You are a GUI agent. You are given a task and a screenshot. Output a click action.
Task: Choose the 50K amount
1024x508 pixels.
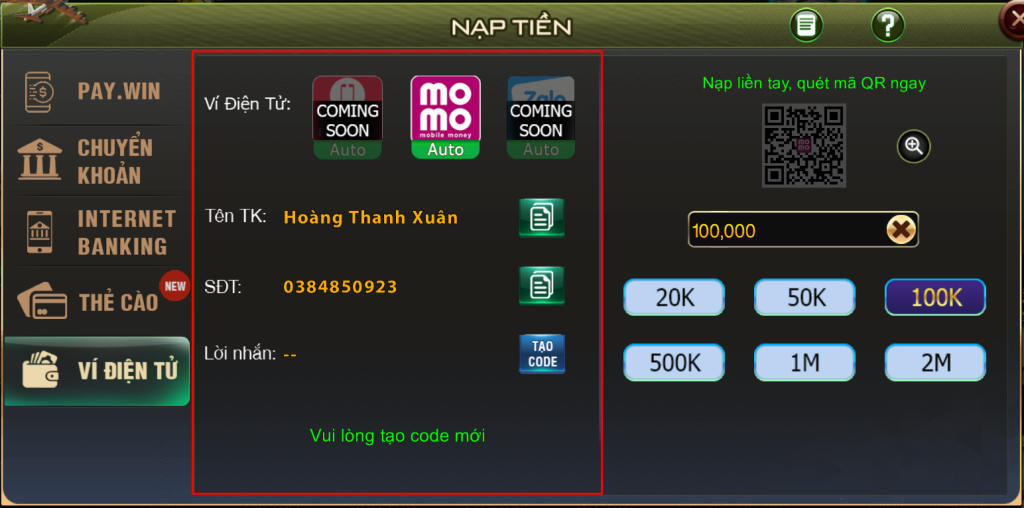coord(805,298)
